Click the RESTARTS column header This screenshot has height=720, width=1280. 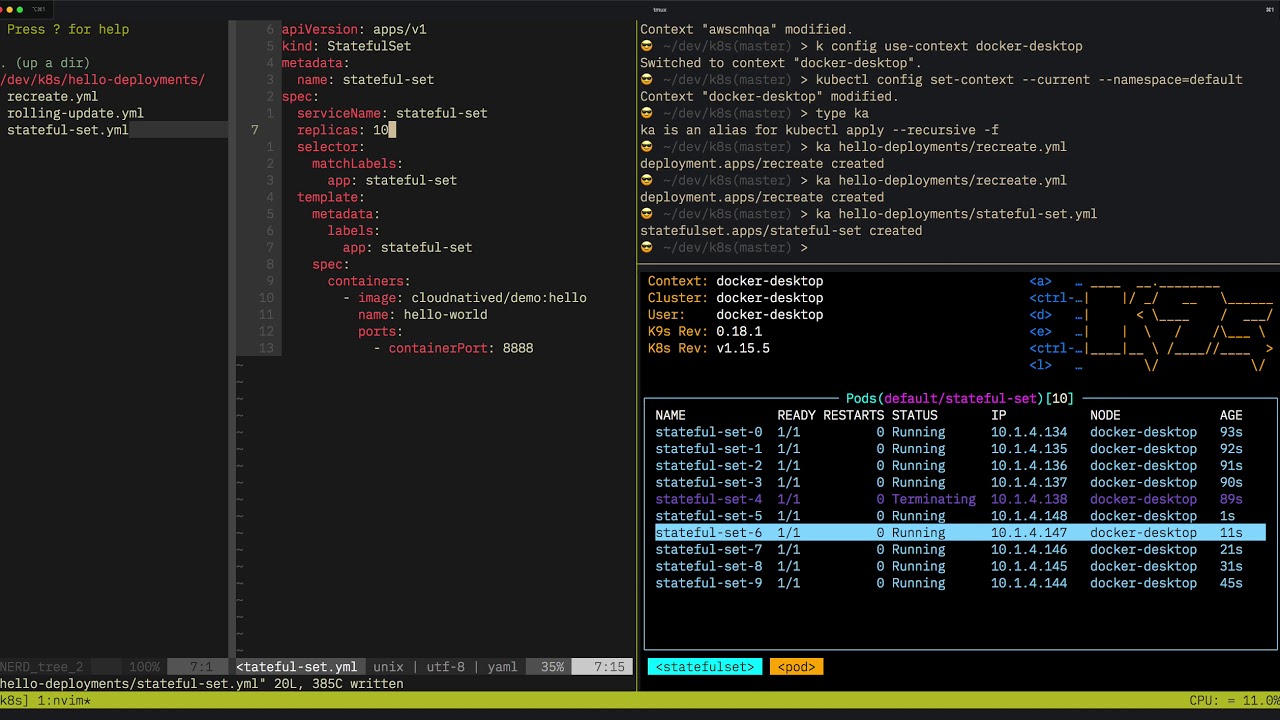point(853,415)
